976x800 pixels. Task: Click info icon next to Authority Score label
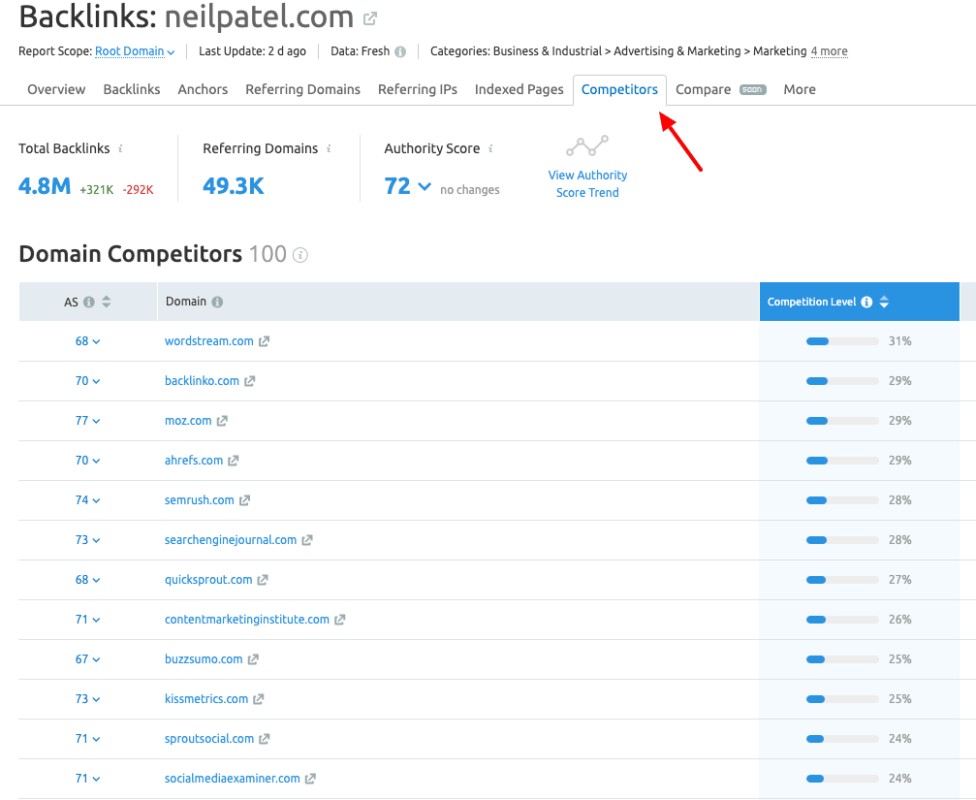tap(490, 148)
